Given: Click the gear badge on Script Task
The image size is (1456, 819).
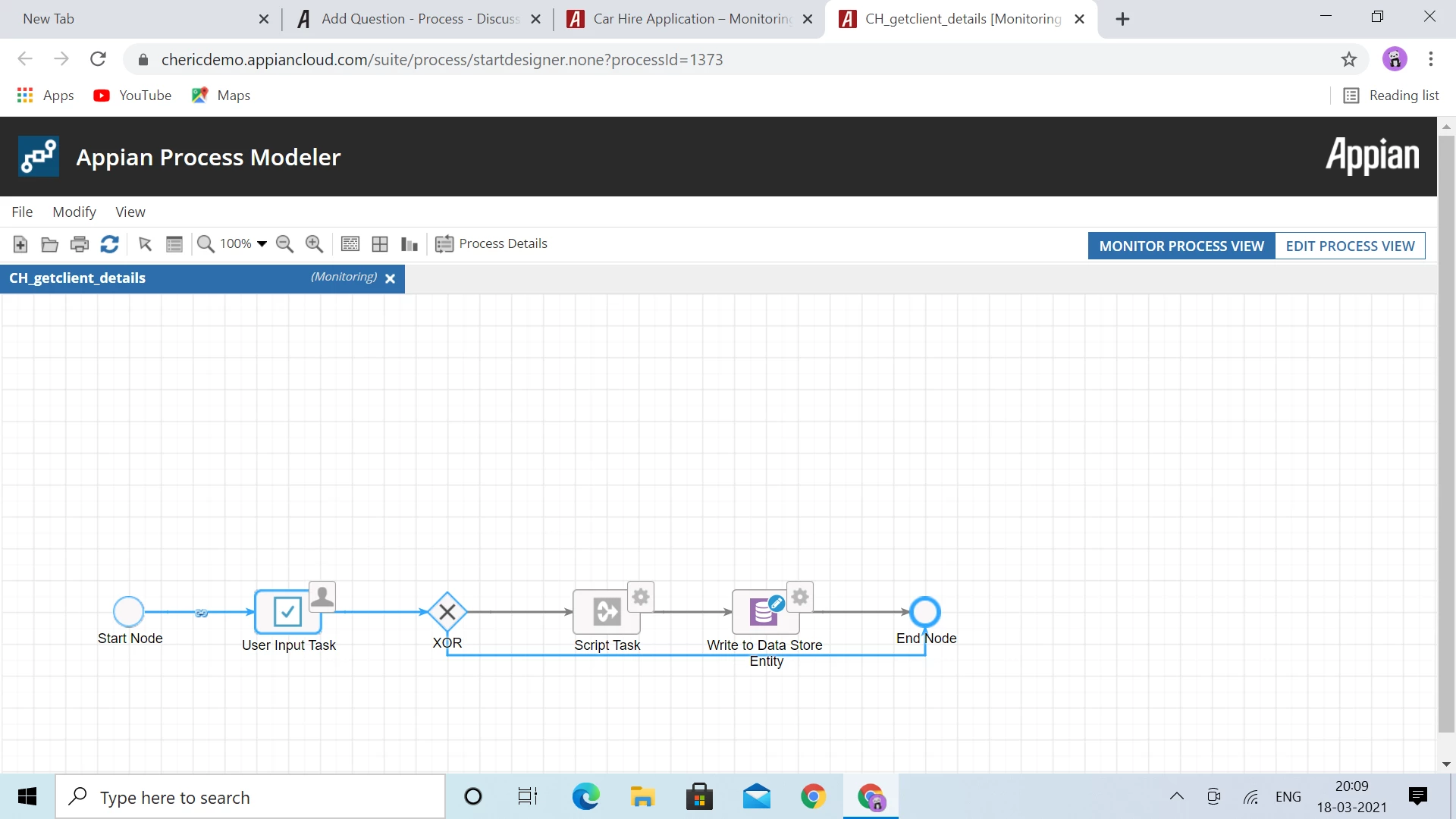Looking at the screenshot, I should [x=641, y=596].
